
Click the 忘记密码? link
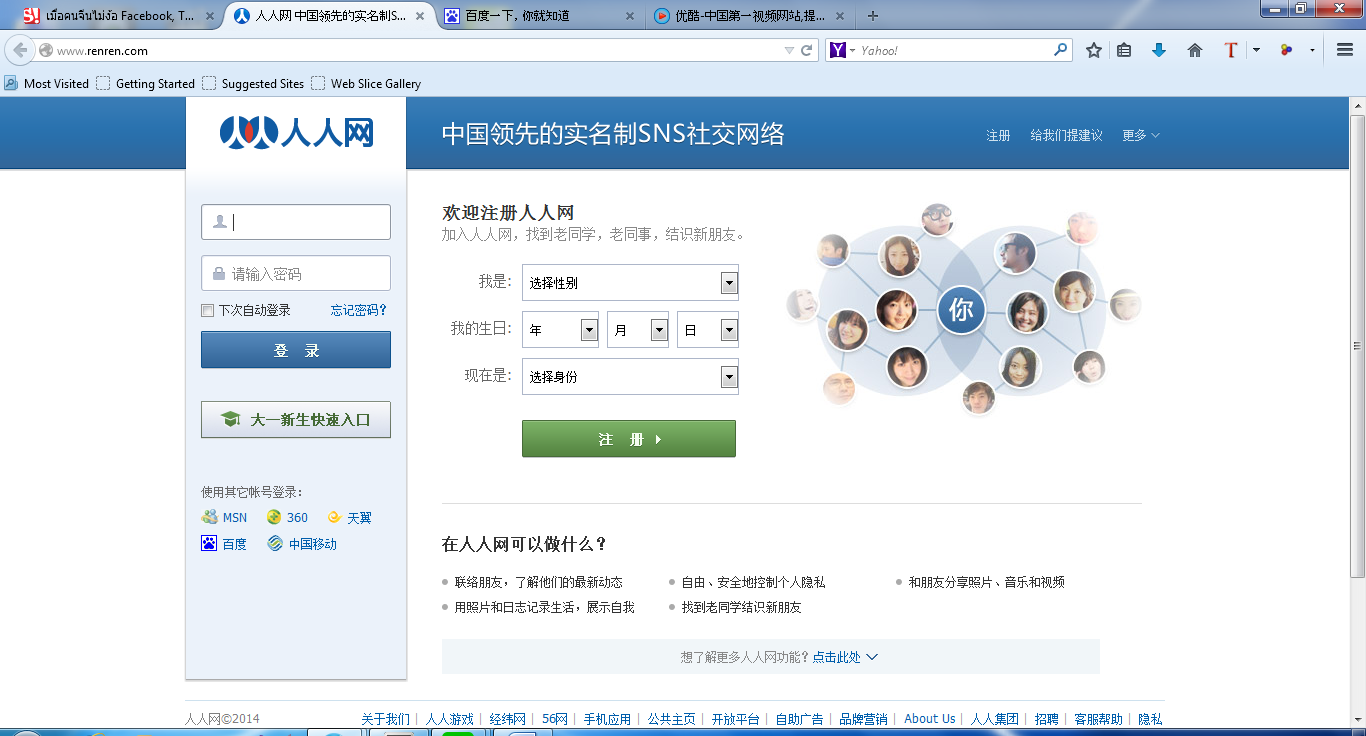point(359,310)
